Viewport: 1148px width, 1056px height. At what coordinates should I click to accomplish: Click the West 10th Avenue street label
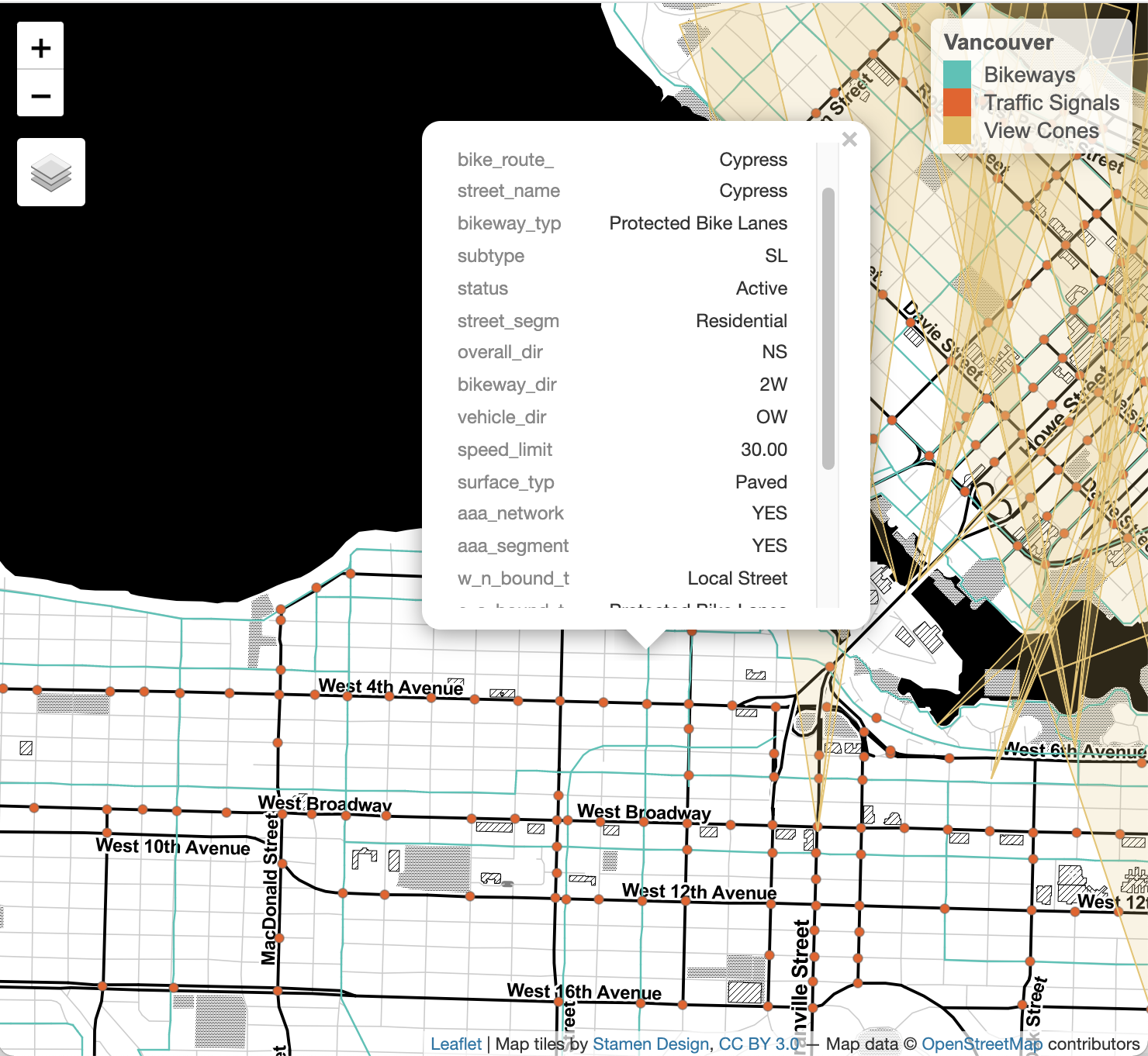pyautogui.click(x=172, y=847)
